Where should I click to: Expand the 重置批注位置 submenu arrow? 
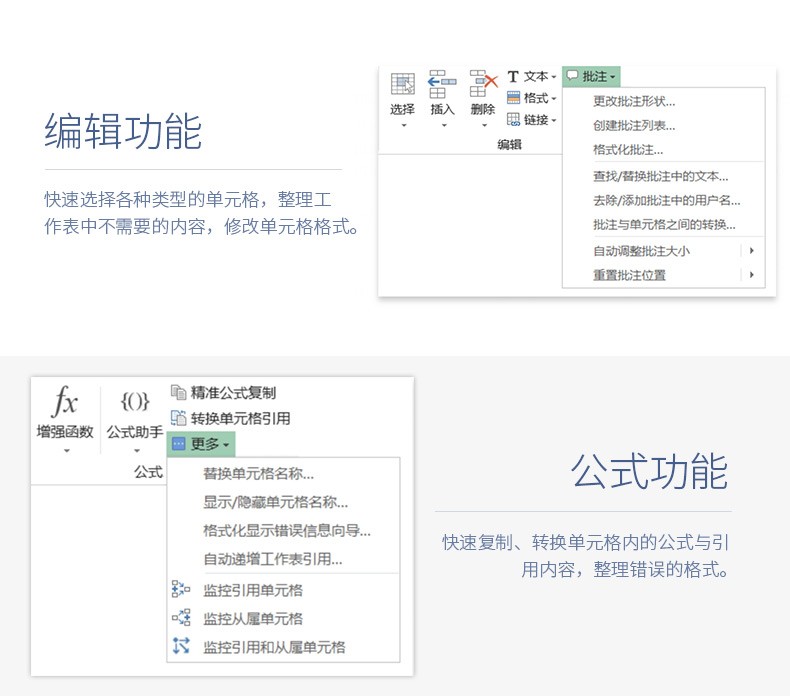coord(751,275)
